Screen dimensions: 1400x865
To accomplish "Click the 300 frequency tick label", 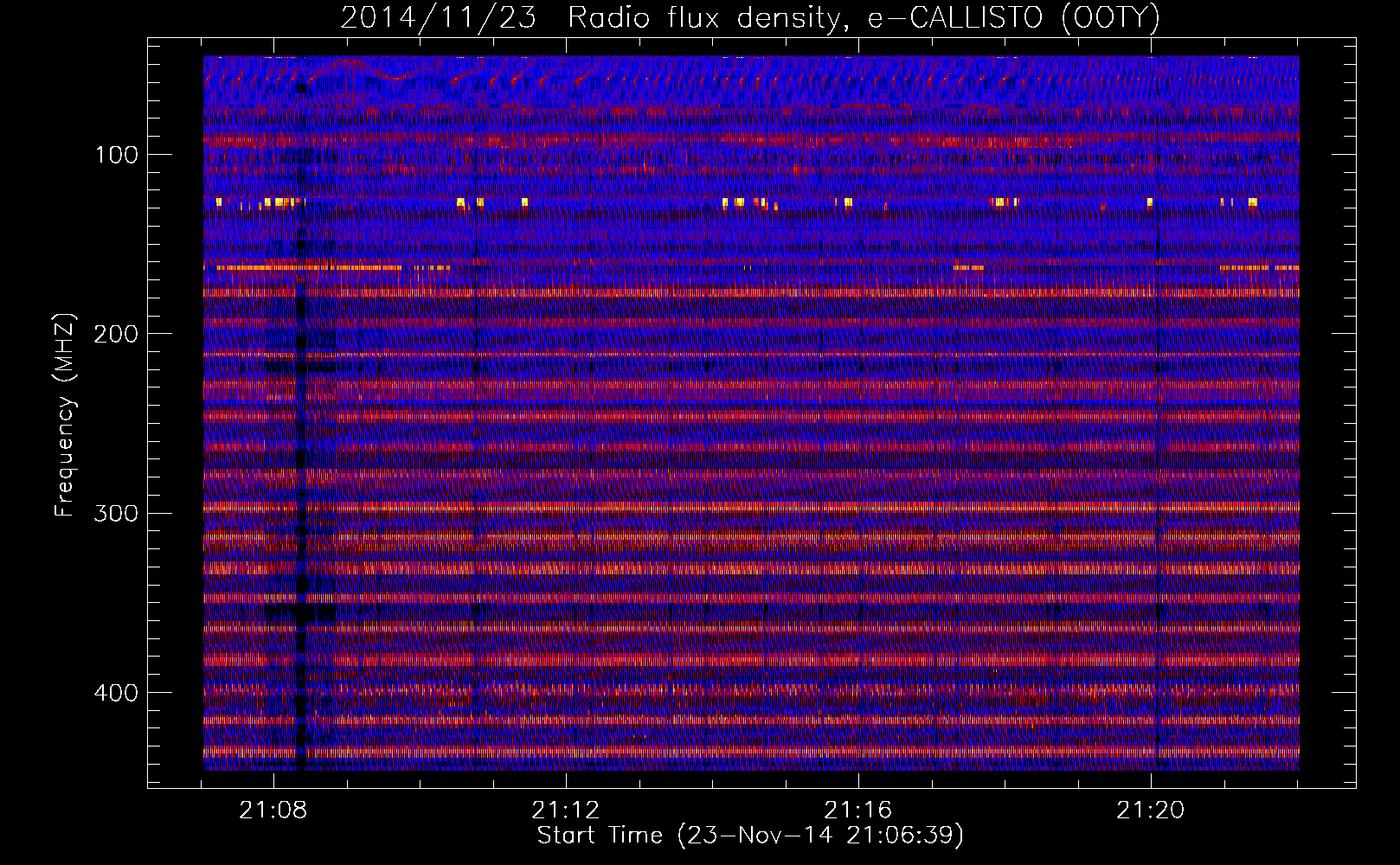I will (x=116, y=513).
